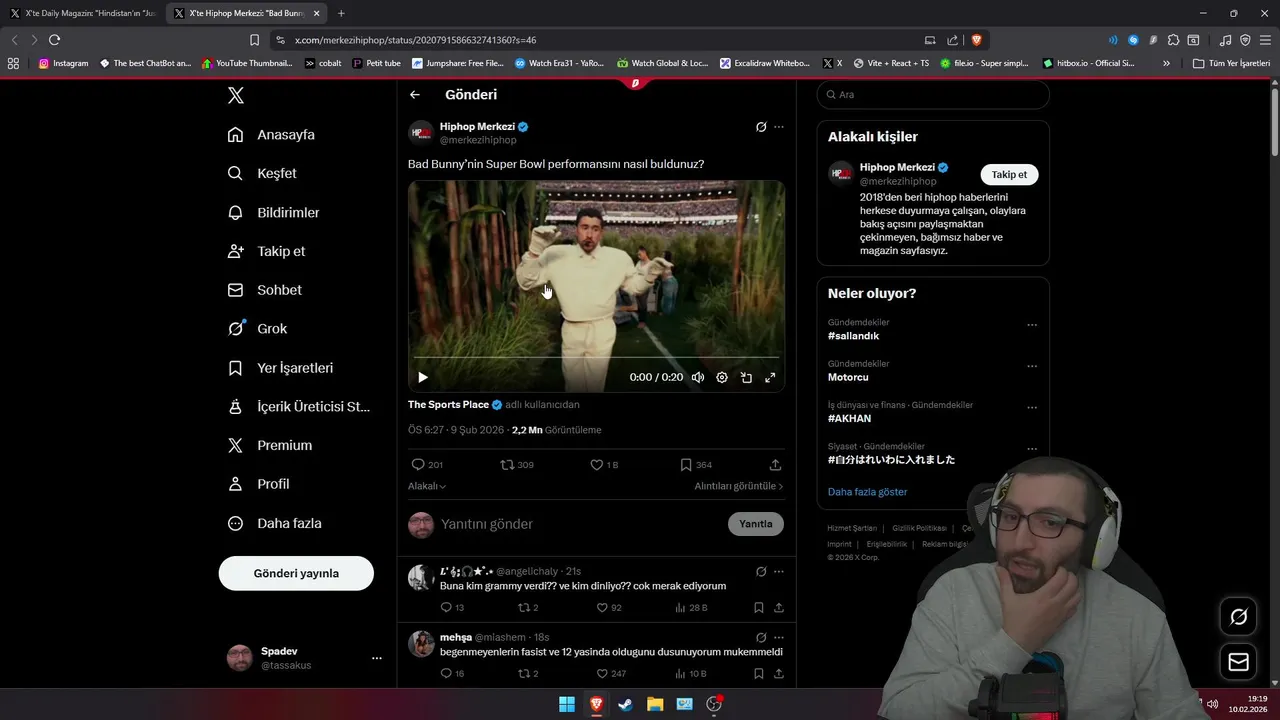1280x720 pixels.
Task: Open more options on angelichaly's reply
Action: [779, 572]
